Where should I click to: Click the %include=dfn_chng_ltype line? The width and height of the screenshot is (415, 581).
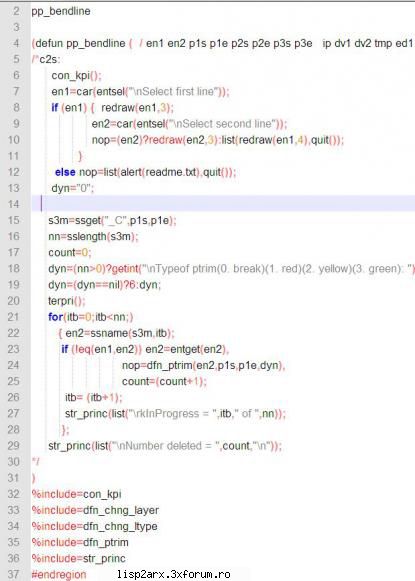pyautogui.click(x=94, y=526)
